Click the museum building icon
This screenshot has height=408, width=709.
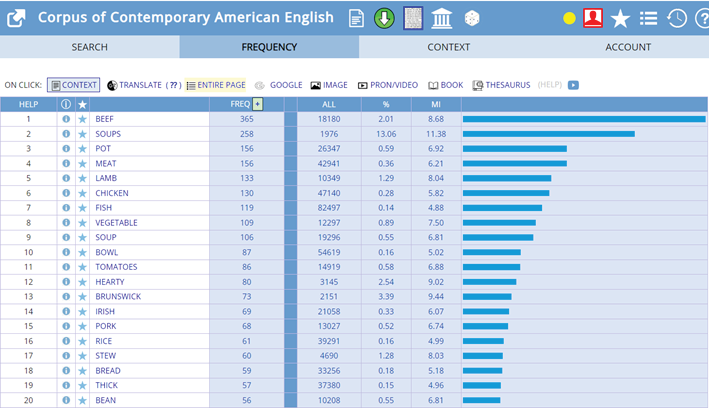[441, 18]
